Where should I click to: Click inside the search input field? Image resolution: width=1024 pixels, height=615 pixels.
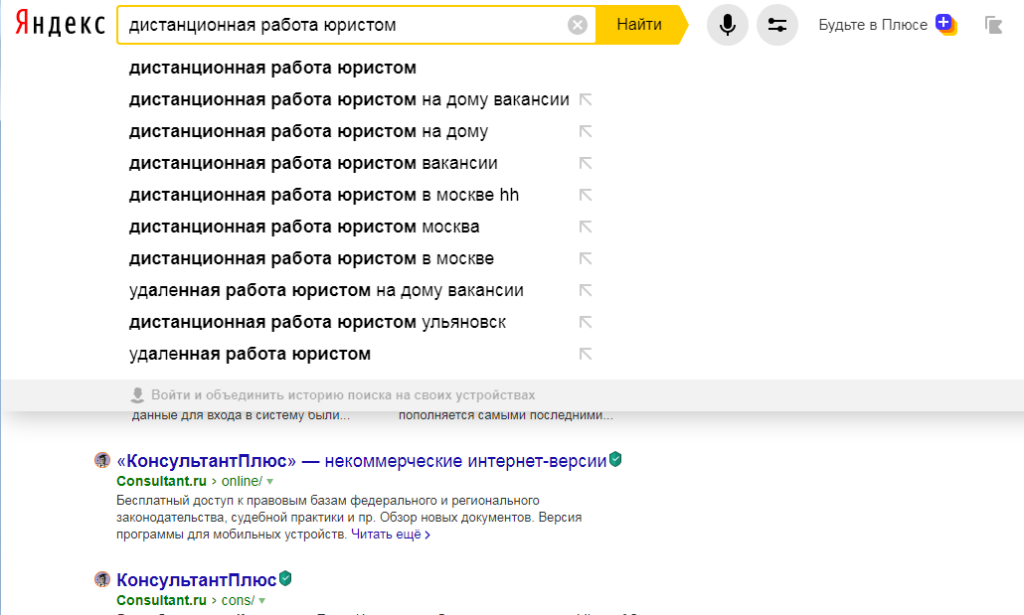[340, 25]
